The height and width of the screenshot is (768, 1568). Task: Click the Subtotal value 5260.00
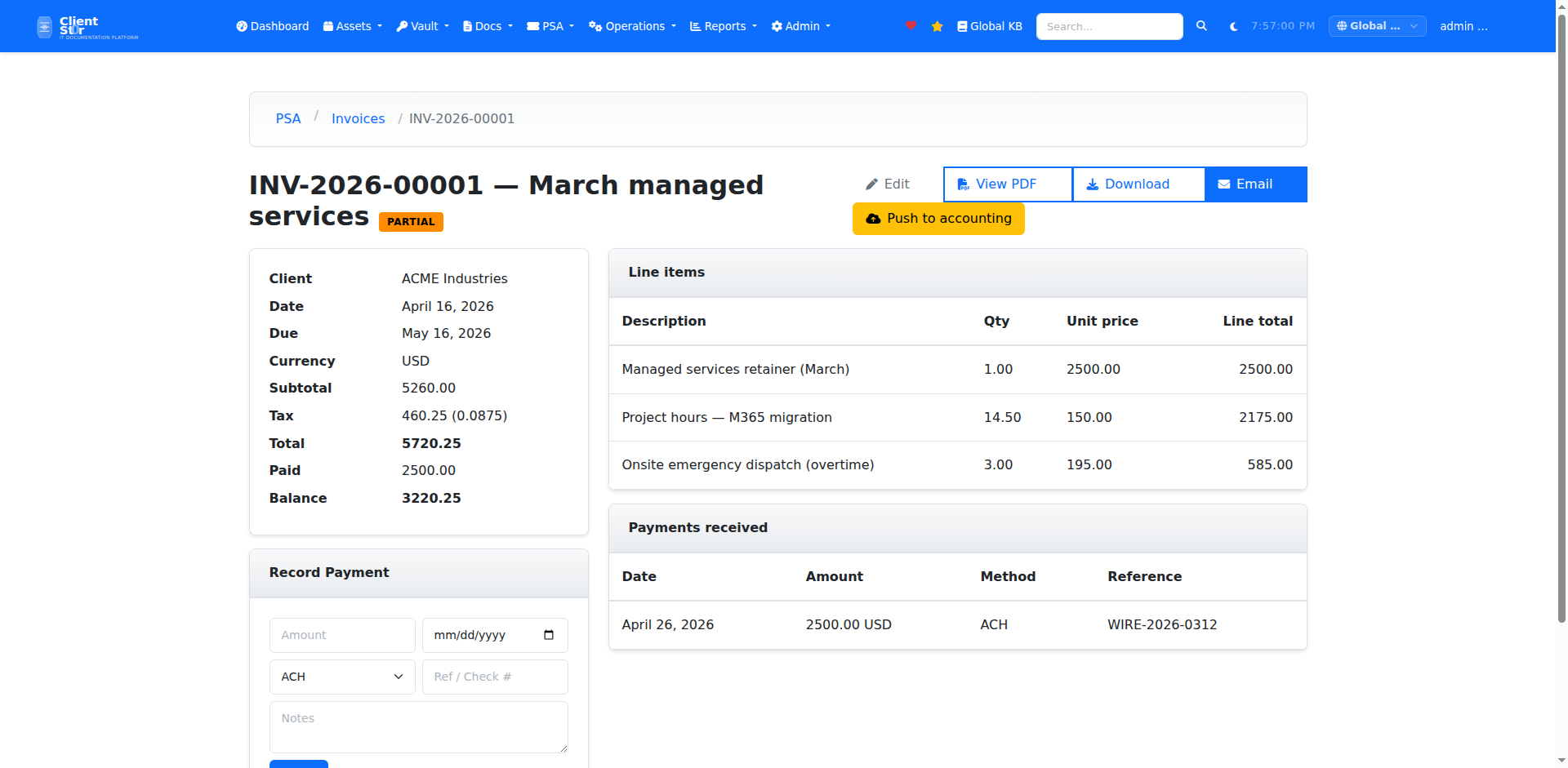429,388
